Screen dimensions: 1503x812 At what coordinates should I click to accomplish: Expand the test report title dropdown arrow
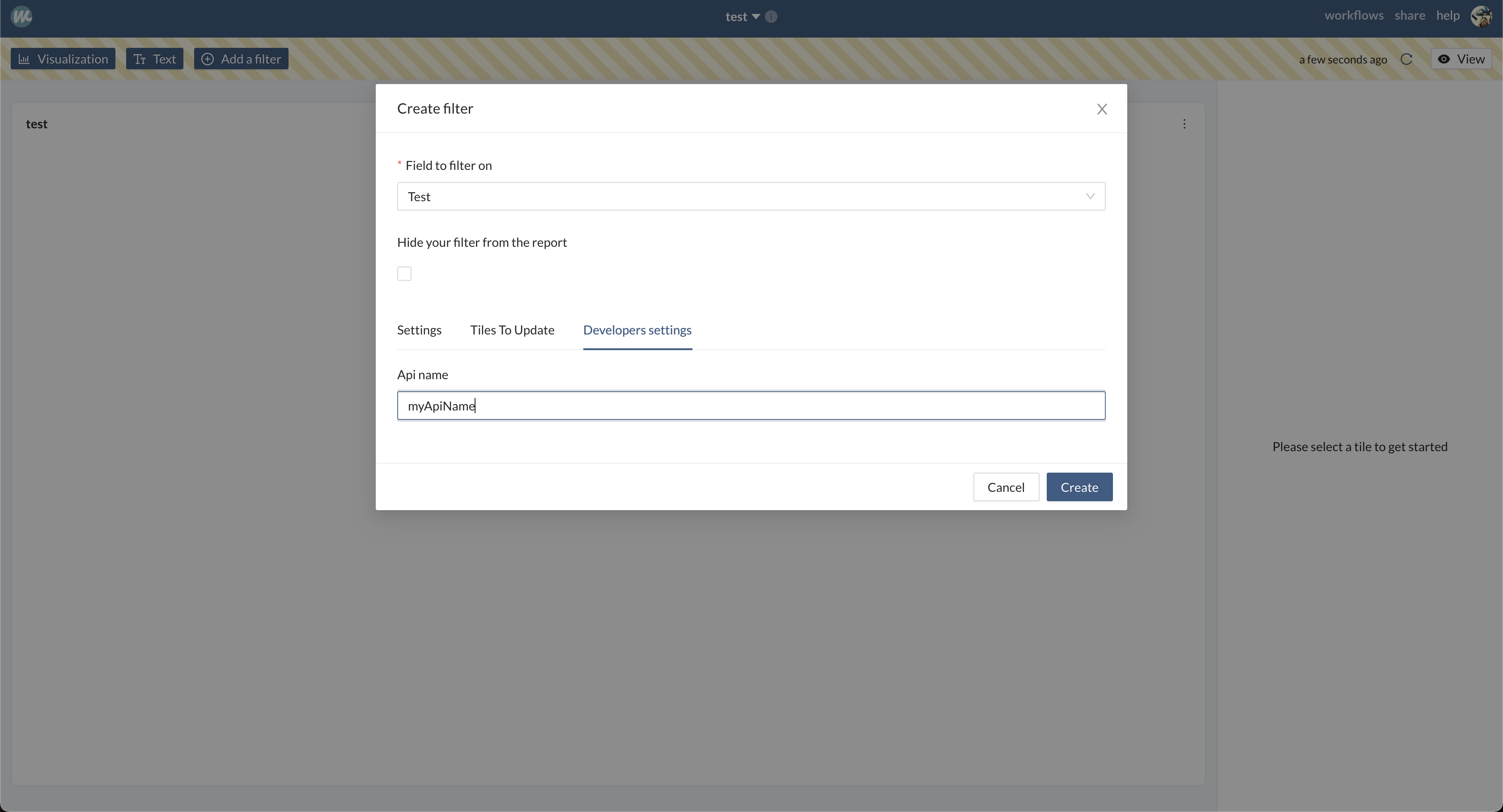(x=756, y=17)
